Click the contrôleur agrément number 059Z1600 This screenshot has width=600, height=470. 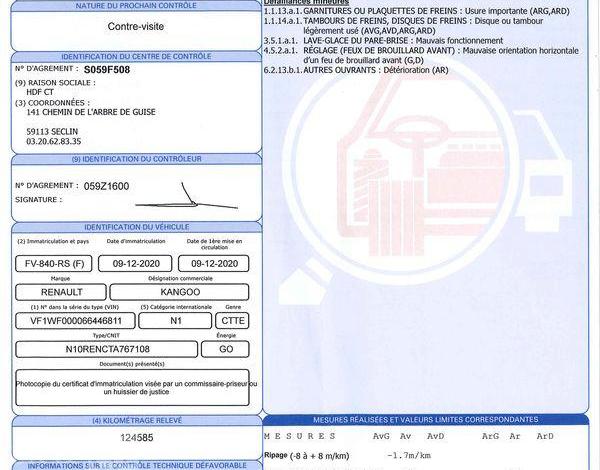[x=106, y=186]
